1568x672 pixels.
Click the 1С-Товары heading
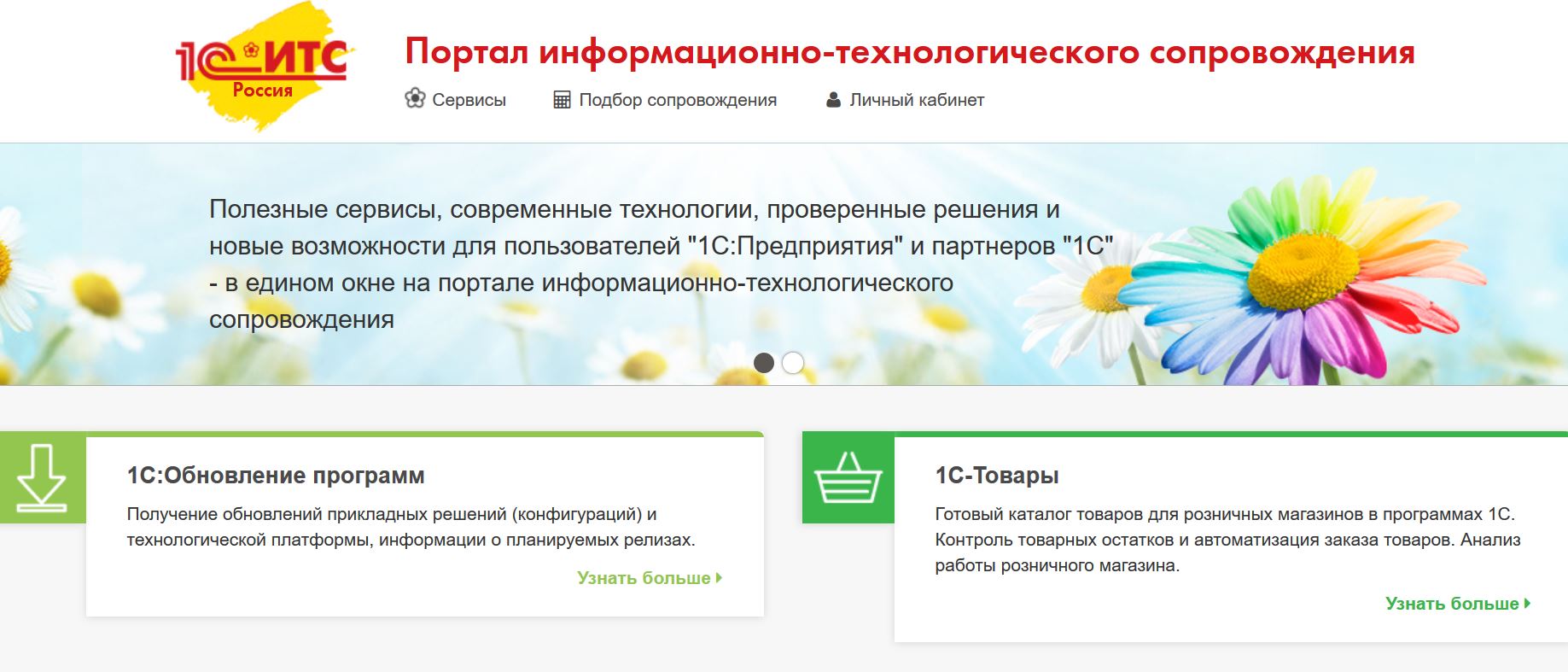(x=997, y=476)
